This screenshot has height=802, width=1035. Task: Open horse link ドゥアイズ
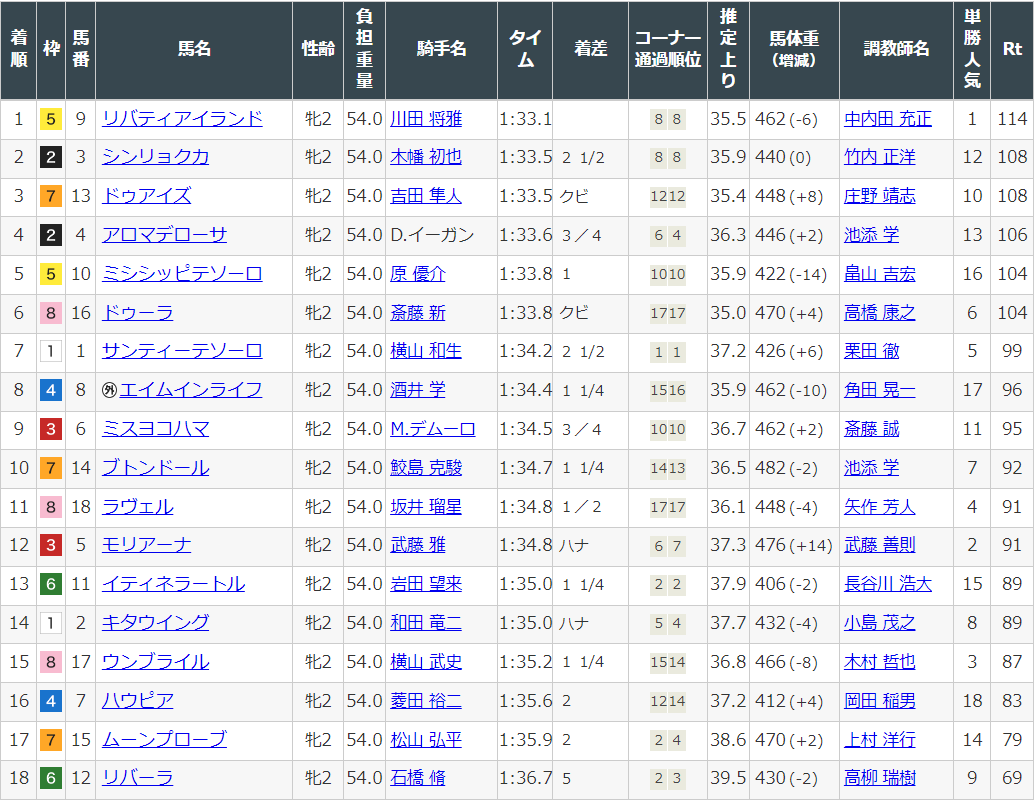[147, 196]
